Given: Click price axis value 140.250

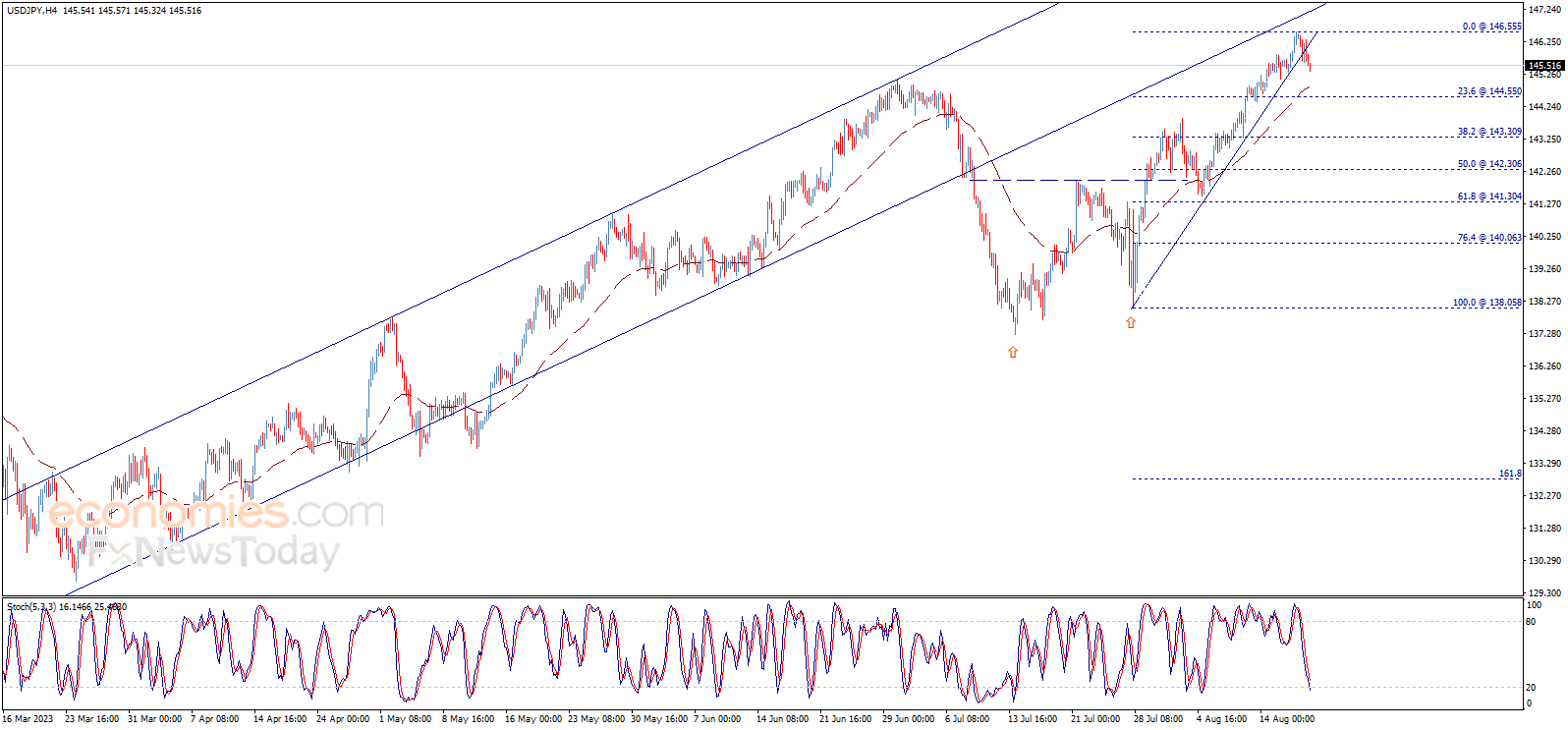Looking at the screenshot, I should coord(1544,237).
